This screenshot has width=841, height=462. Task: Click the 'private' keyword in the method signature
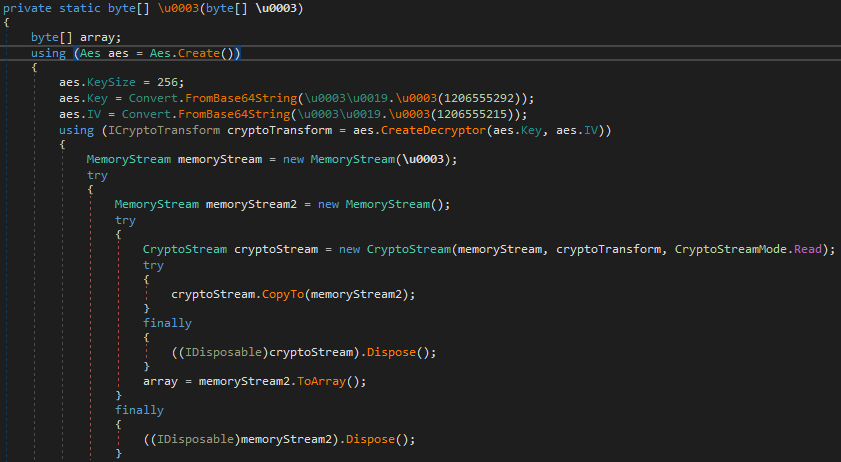tap(27, 9)
